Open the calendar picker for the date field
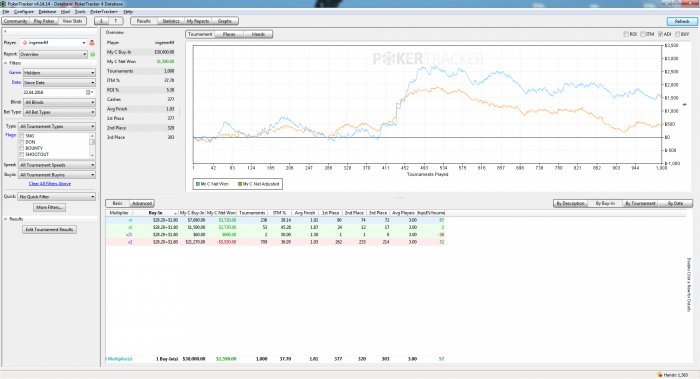Screen dimensions: 700x379 pyautogui.click(x=88, y=92)
